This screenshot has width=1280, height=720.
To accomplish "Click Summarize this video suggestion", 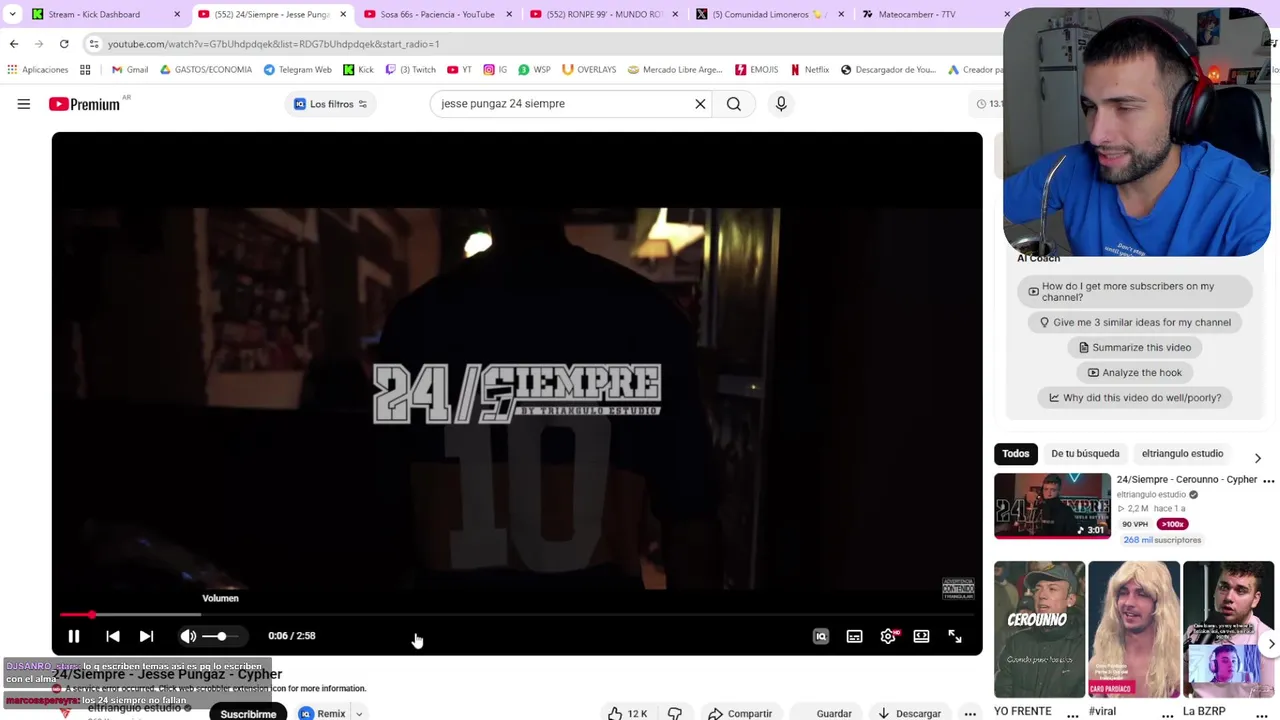I will [x=1134, y=347].
